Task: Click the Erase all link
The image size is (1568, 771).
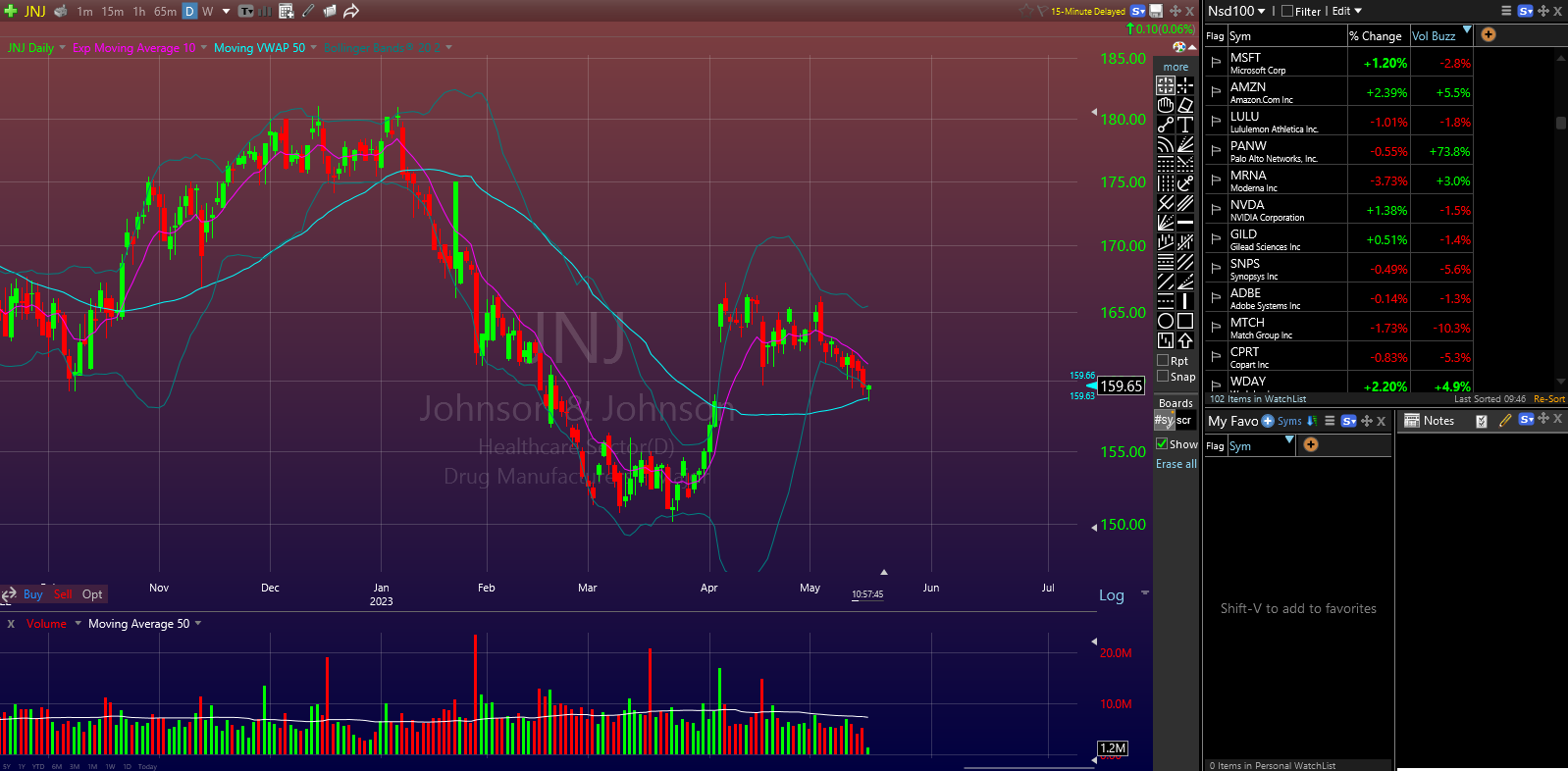Action: 1176,464
